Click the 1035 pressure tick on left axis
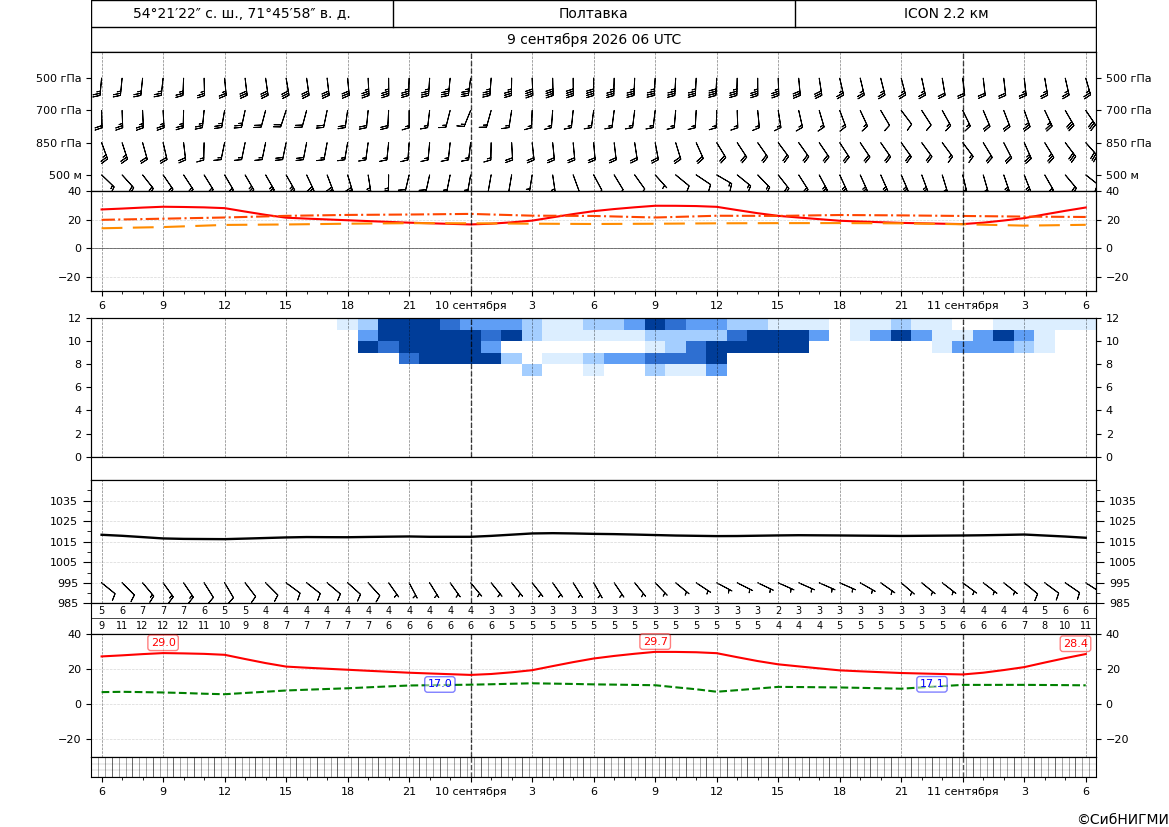This screenshot has height=827, width=1169. coord(60,501)
